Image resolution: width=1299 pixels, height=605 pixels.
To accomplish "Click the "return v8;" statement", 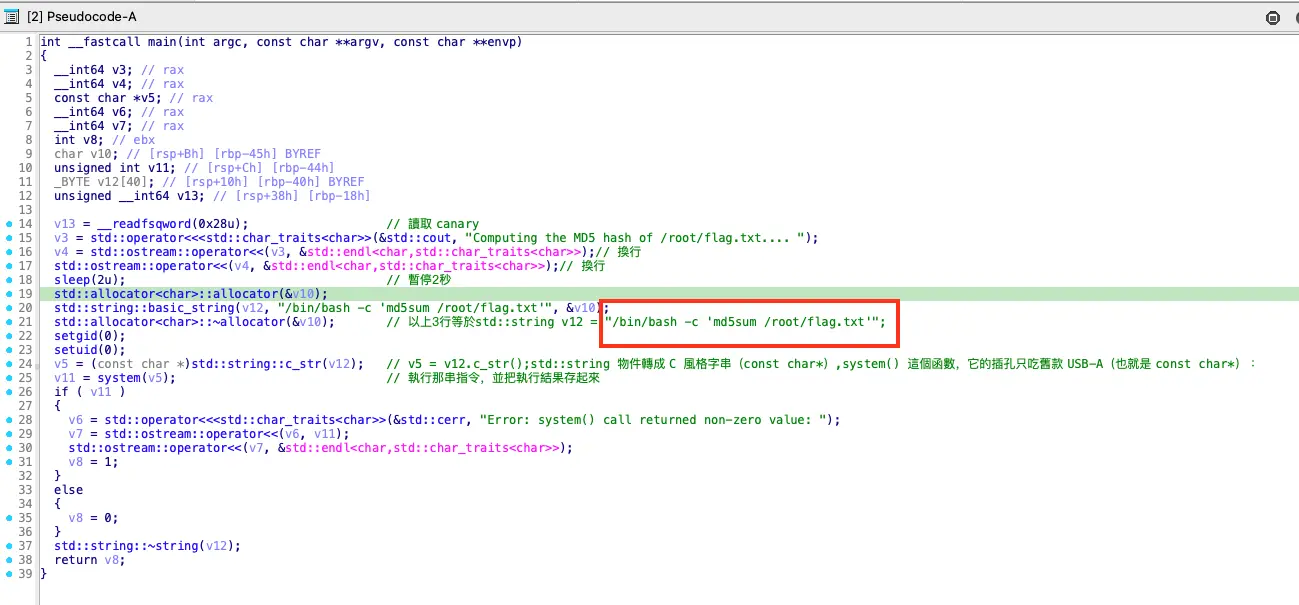I will [x=90, y=560].
